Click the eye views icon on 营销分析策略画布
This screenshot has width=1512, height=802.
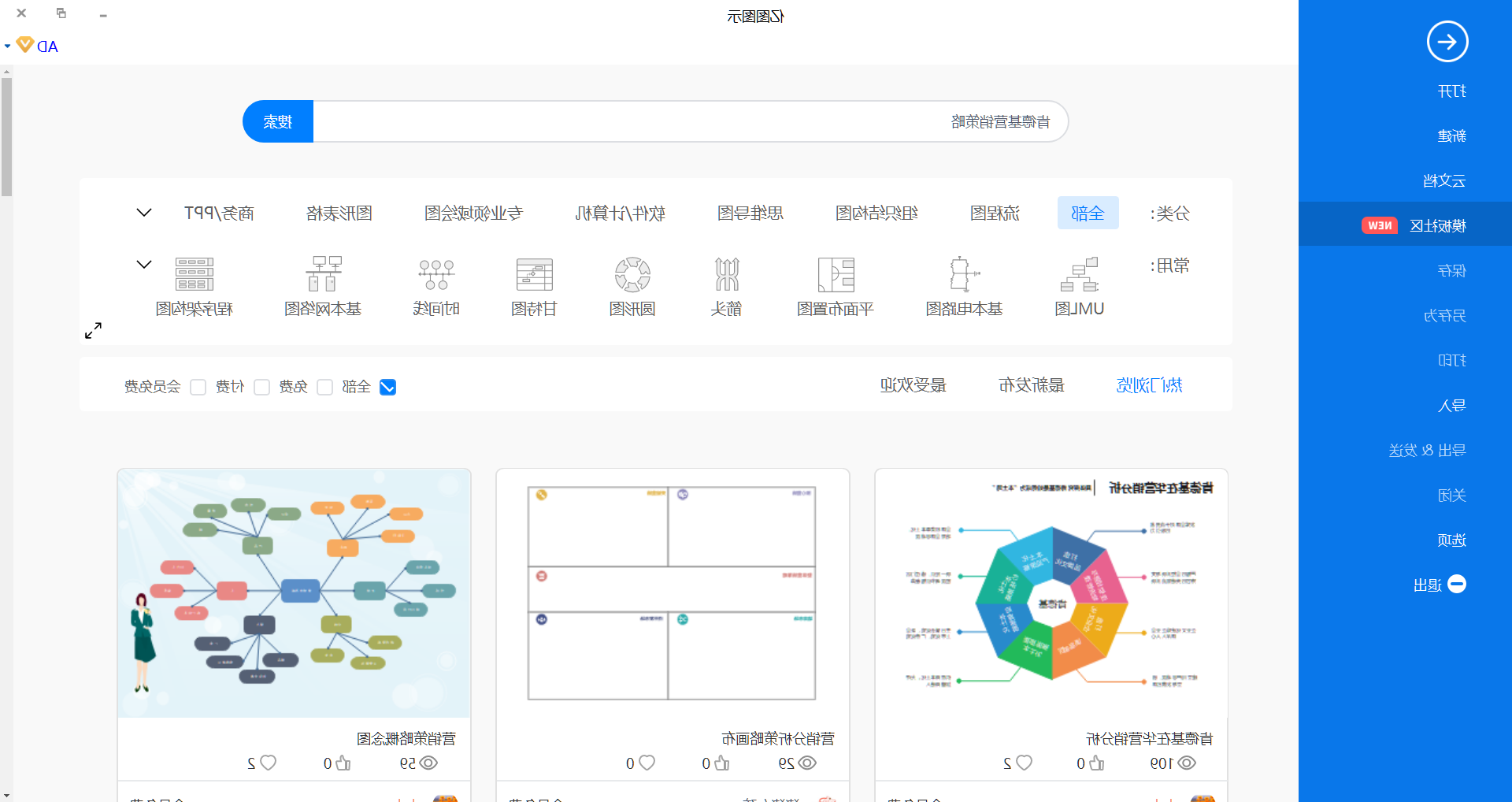807,763
